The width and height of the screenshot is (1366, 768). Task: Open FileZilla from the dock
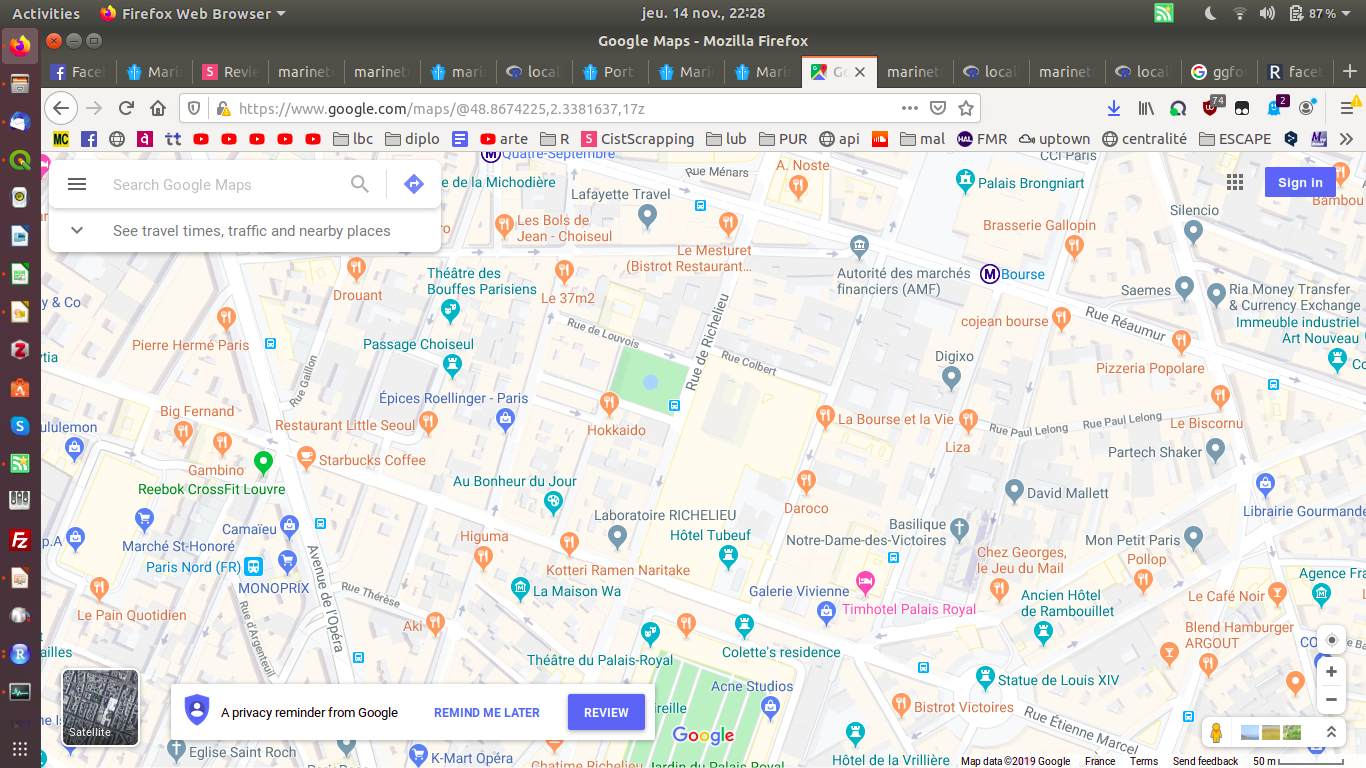coord(20,540)
